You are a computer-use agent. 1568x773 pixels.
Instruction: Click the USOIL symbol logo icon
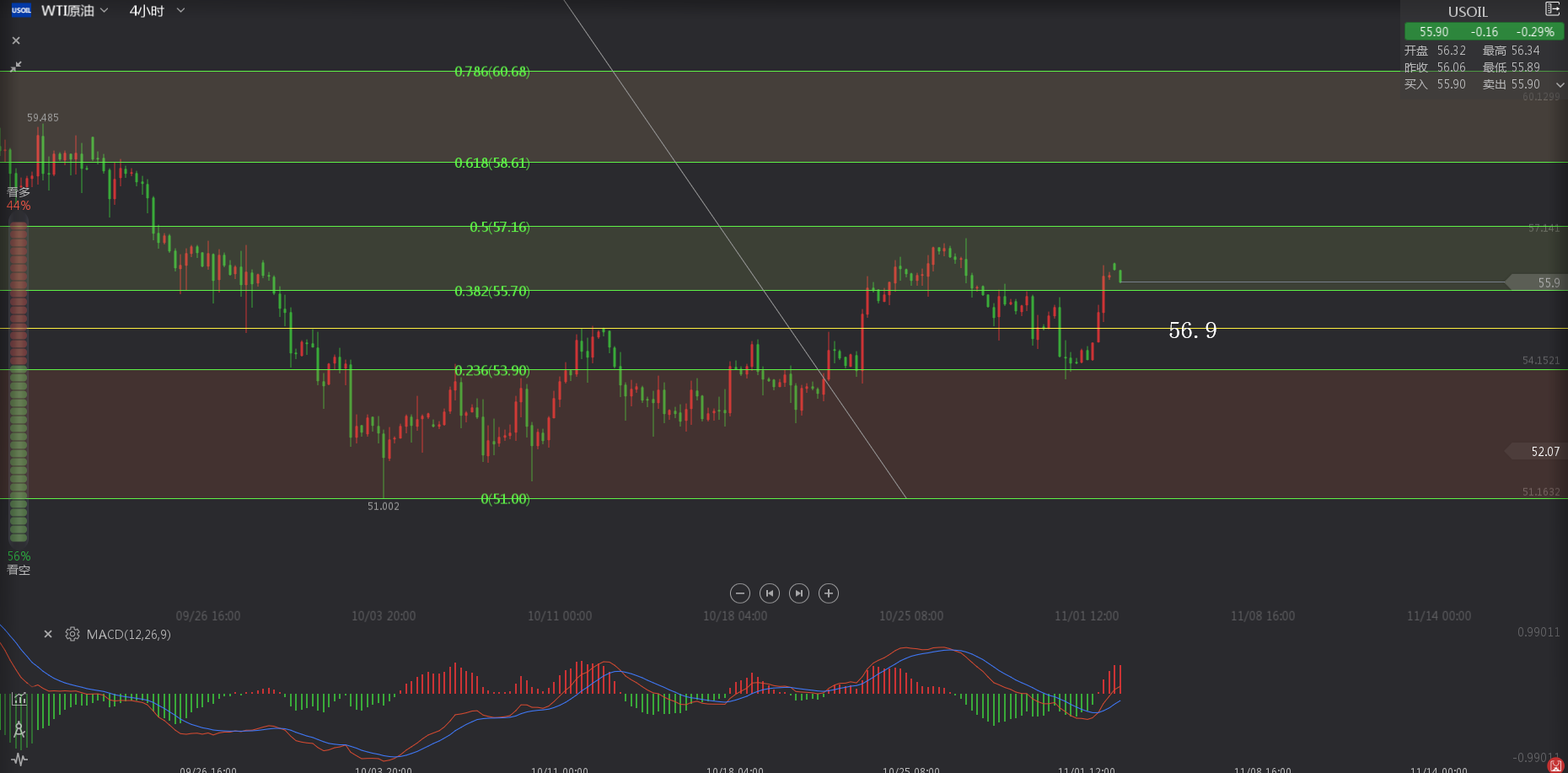coord(21,10)
